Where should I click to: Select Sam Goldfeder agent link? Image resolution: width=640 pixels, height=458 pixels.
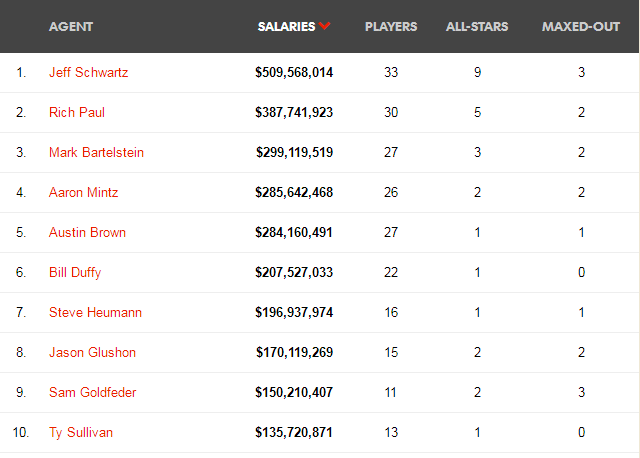pos(93,392)
